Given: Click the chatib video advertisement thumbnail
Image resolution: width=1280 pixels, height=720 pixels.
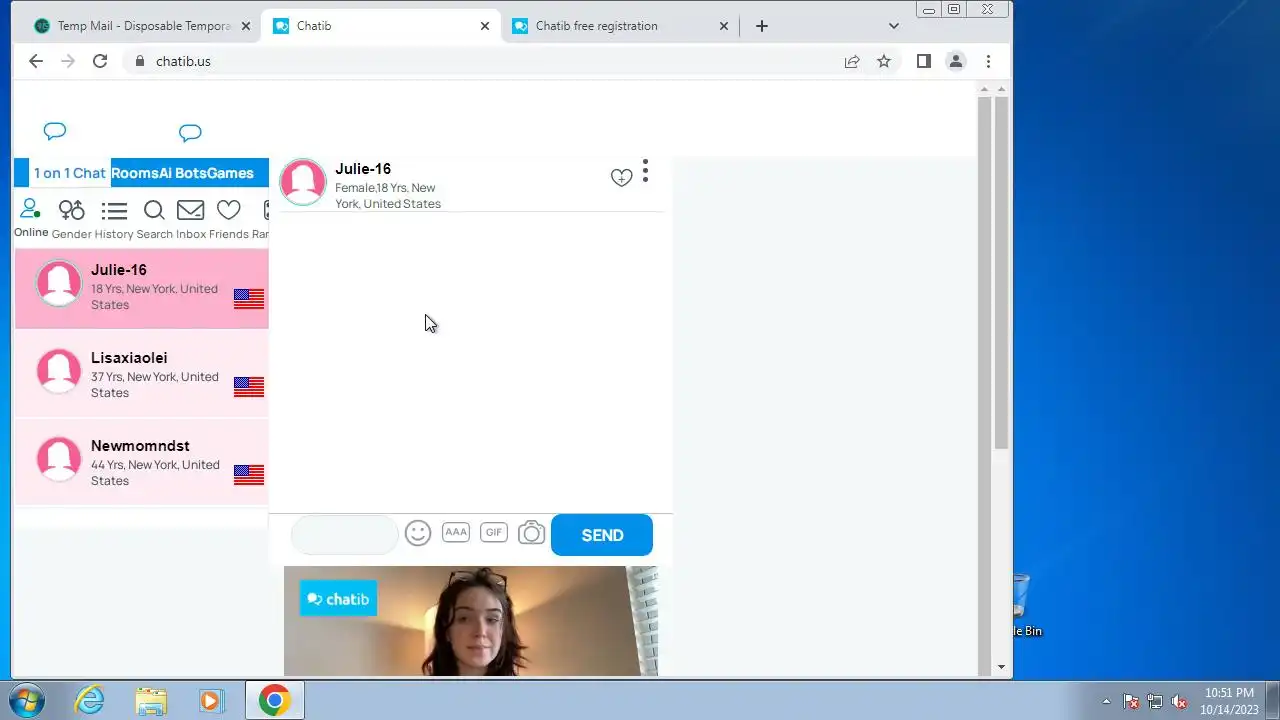Looking at the screenshot, I should click(x=471, y=621).
